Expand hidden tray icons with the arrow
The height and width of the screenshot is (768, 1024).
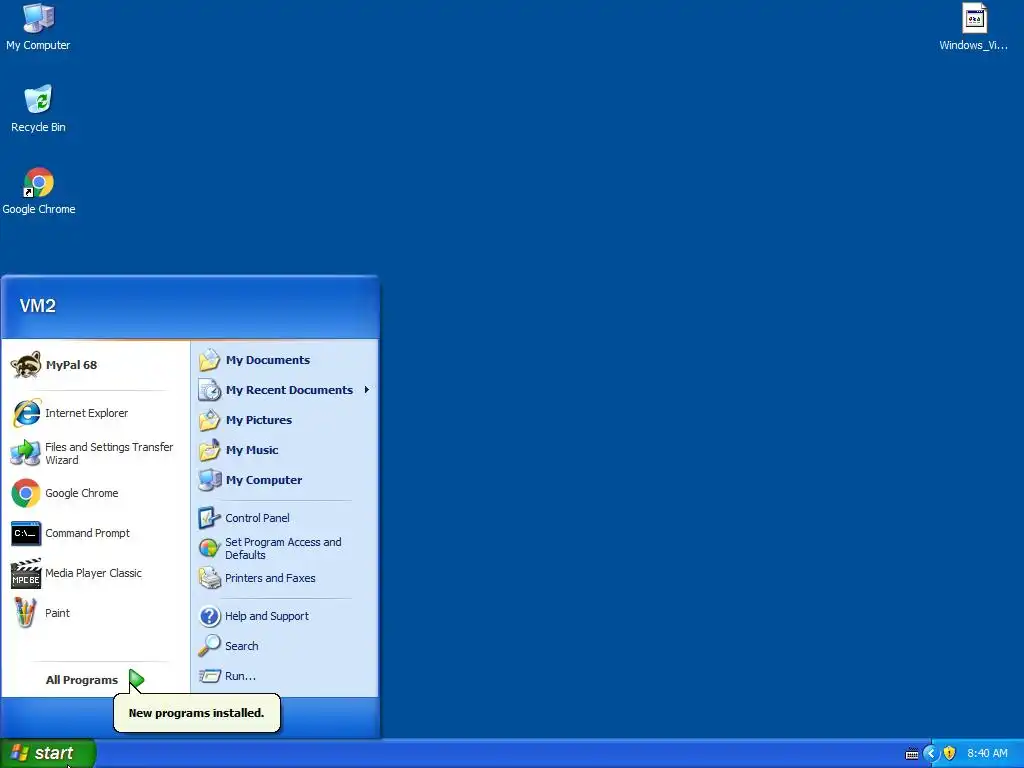coord(931,753)
